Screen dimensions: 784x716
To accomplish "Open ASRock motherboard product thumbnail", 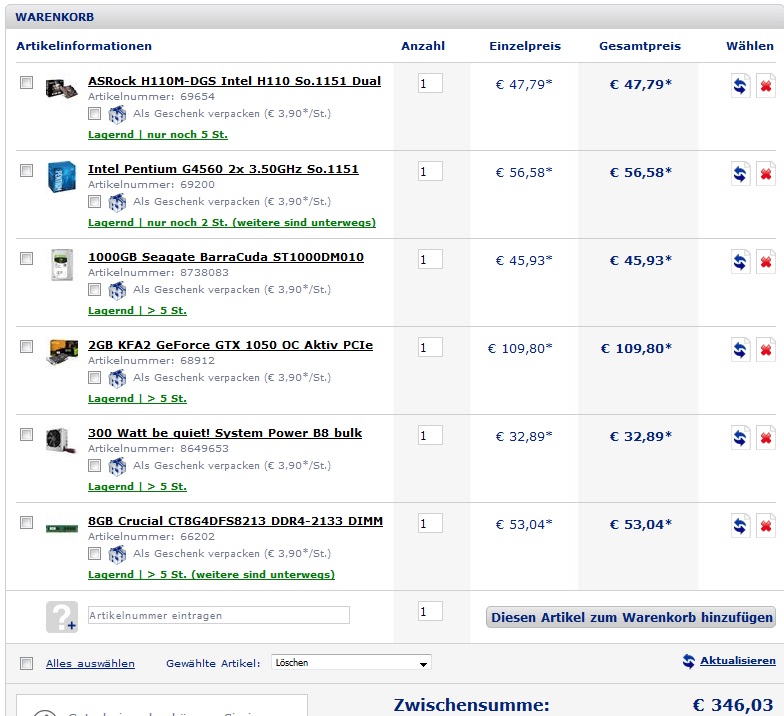I will pos(62,88).
